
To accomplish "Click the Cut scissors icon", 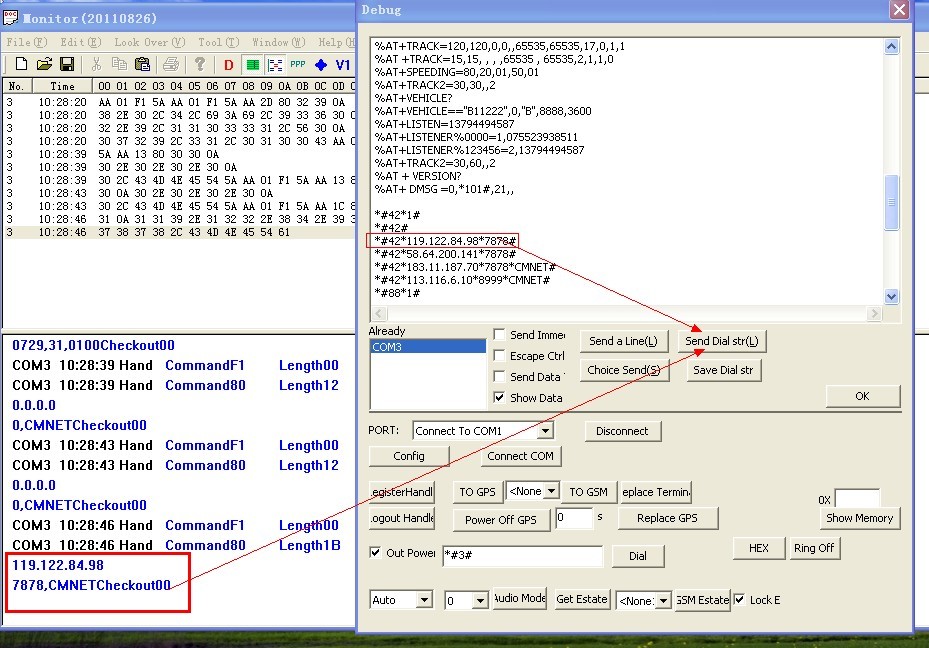I will [x=97, y=64].
